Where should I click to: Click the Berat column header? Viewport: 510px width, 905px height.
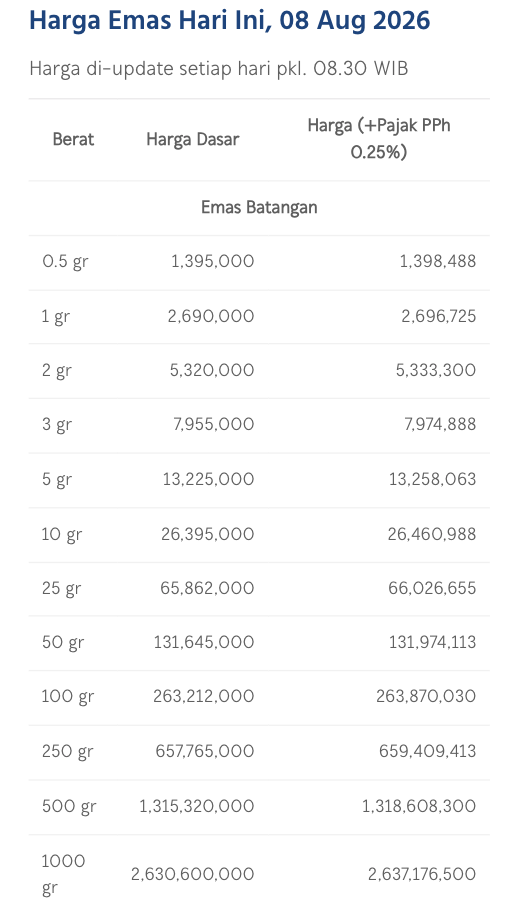click(x=73, y=139)
